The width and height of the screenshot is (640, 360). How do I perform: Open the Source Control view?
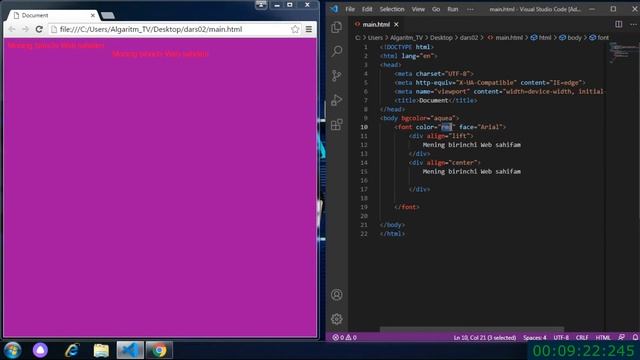point(337,76)
